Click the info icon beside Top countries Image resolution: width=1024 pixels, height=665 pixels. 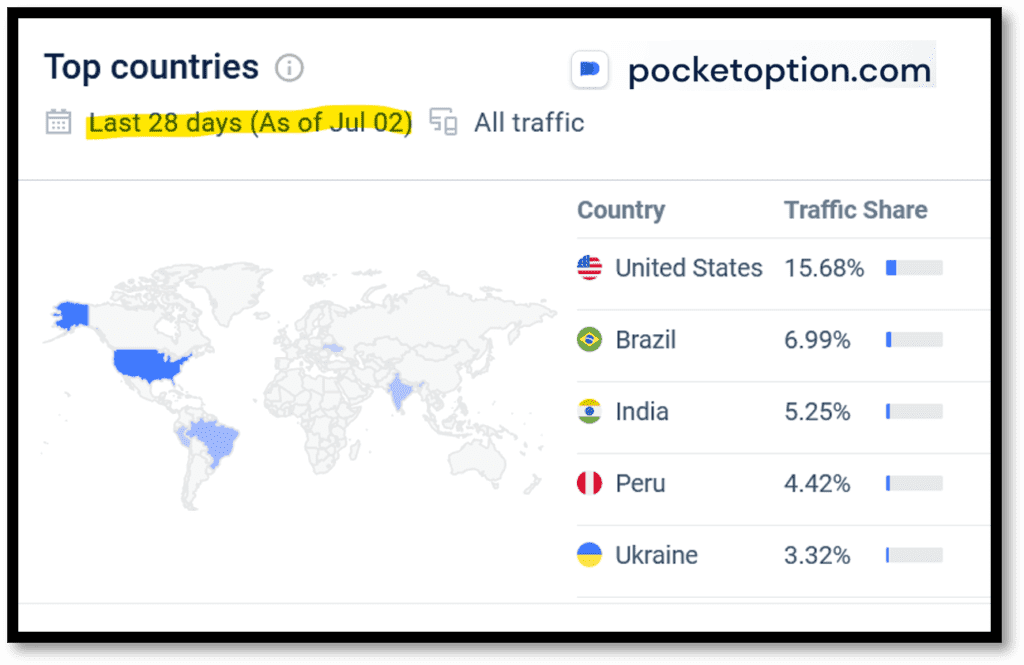[x=289, y=68]
